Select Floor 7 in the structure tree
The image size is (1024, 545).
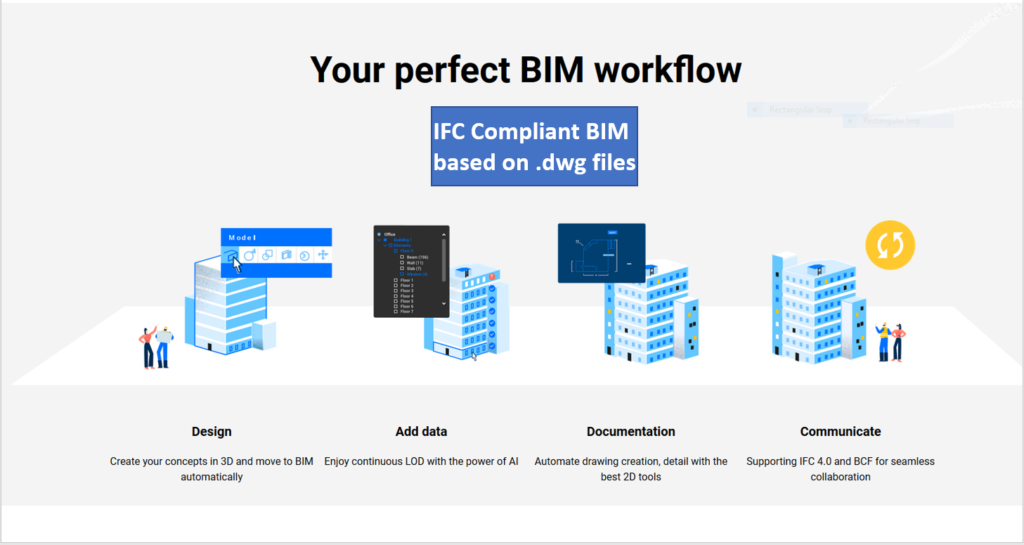coord(407,312)
